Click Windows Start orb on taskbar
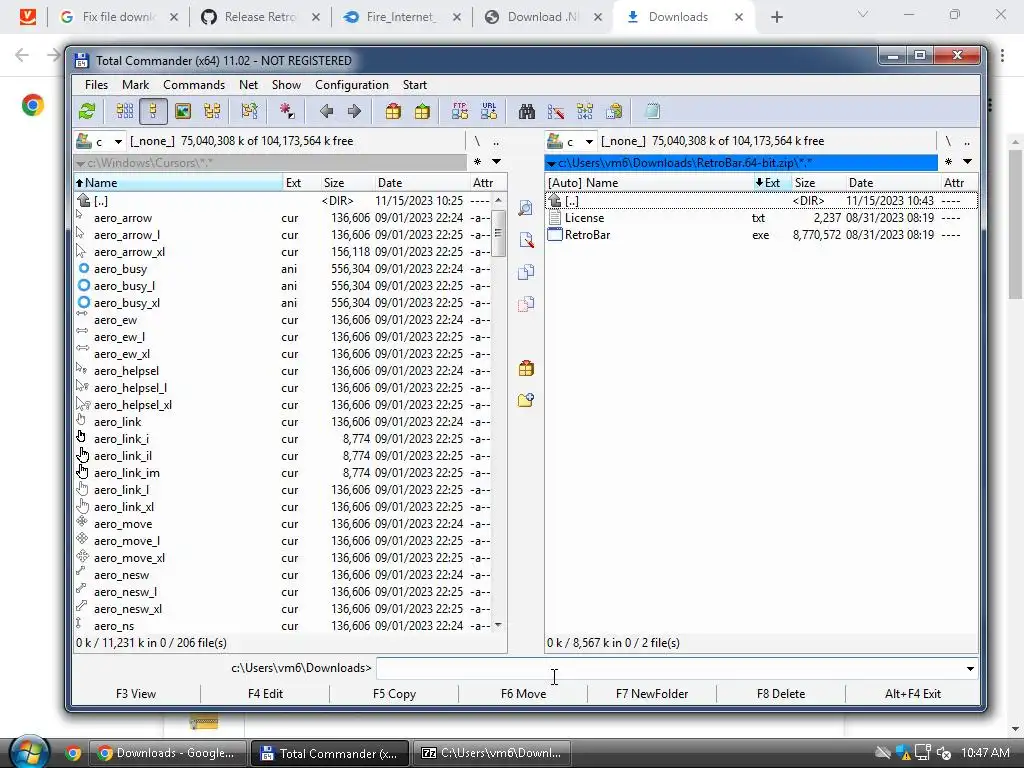 (x=29, y=752)
